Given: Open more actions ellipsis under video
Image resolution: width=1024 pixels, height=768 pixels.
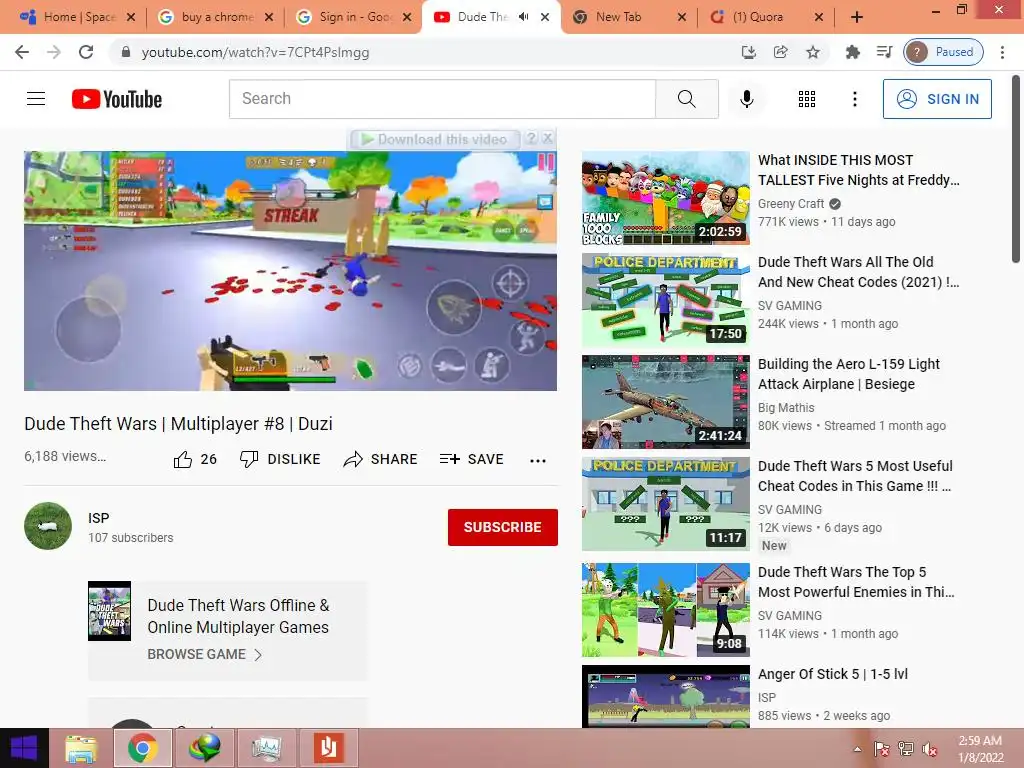Looking at the screenshot, I should 537,460.
